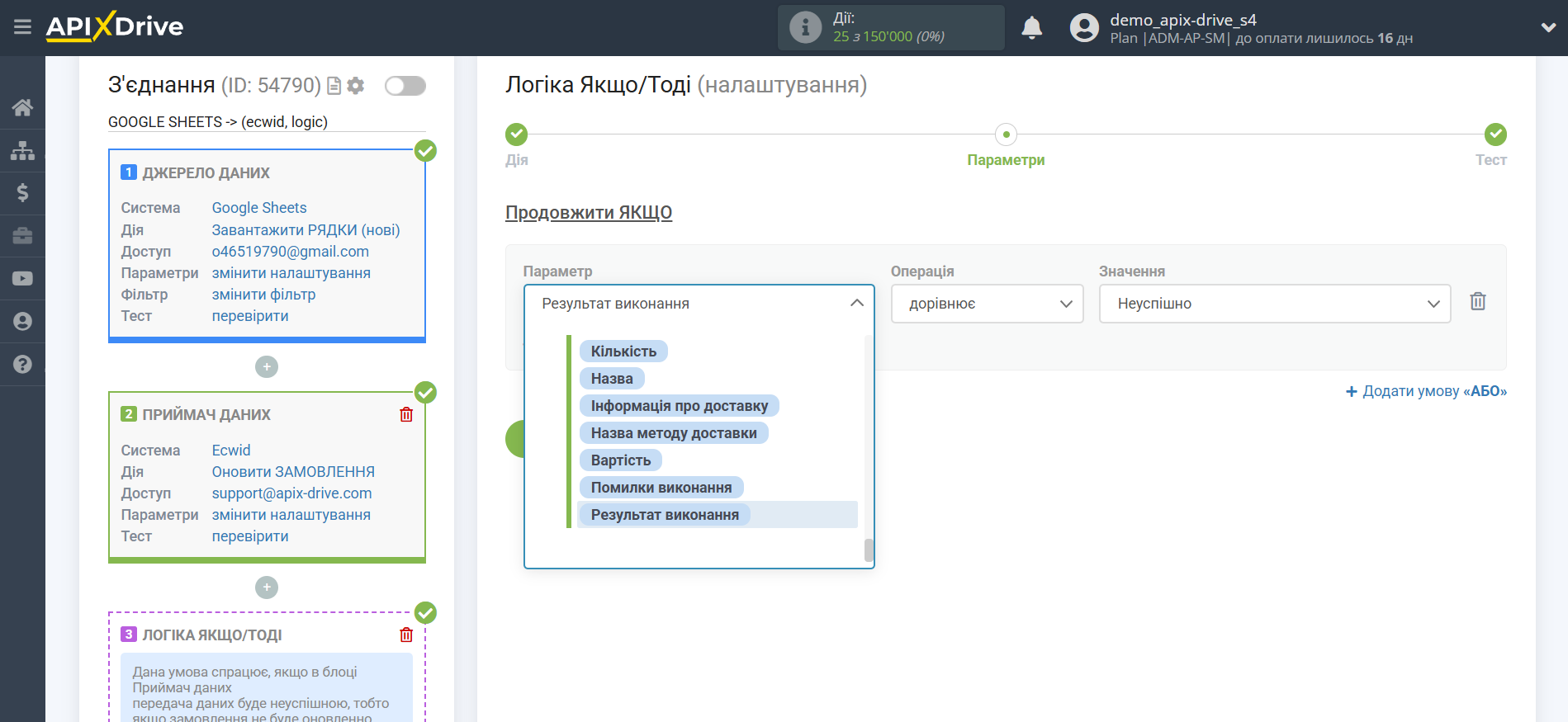Open billing dollar icon in sidebar
This screenshot has width=1568, height=722.
pyautogui.click(x=22, y=193)
